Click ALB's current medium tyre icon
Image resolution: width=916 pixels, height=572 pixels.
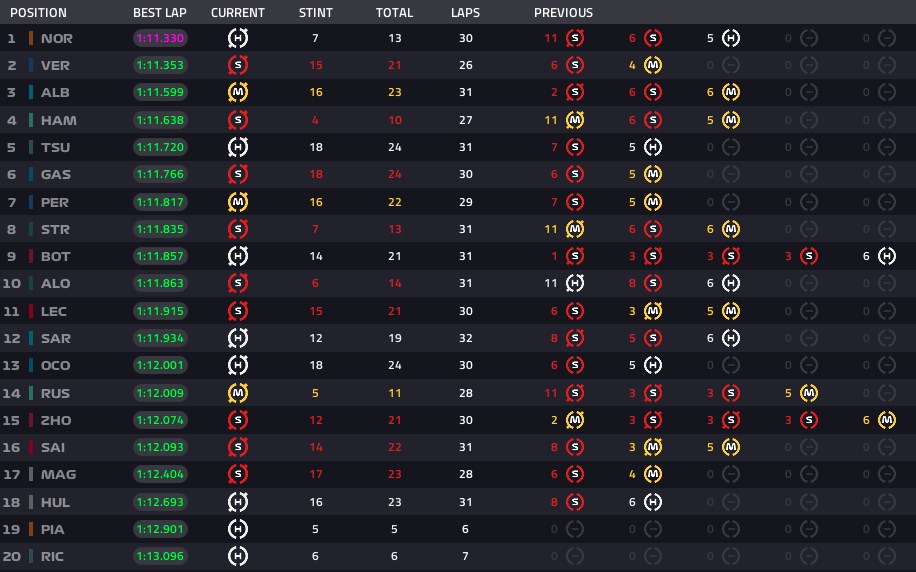238,92
